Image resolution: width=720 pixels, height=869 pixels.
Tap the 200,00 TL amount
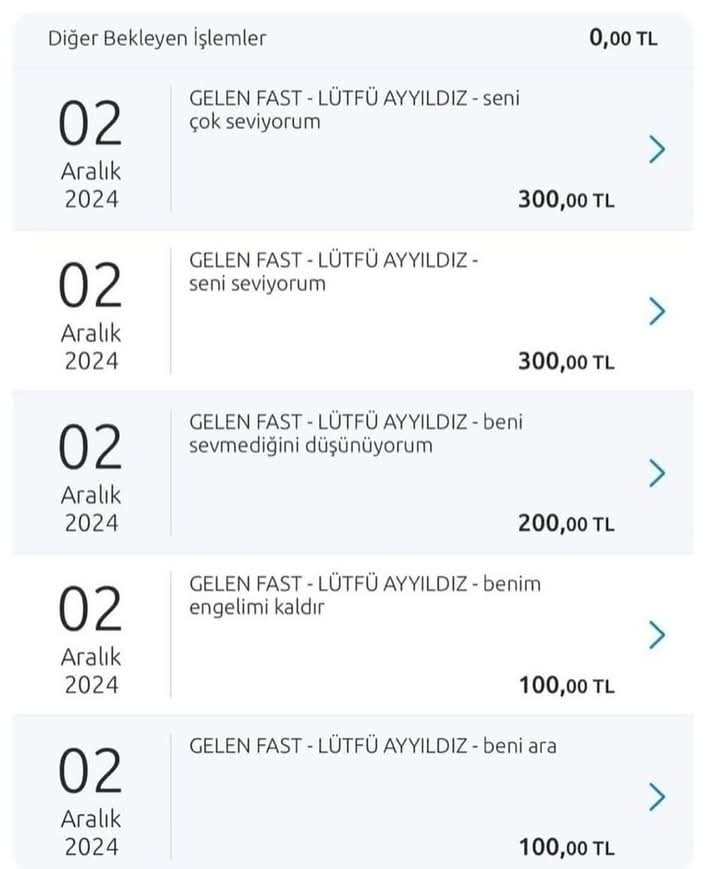tap(566, 523)
